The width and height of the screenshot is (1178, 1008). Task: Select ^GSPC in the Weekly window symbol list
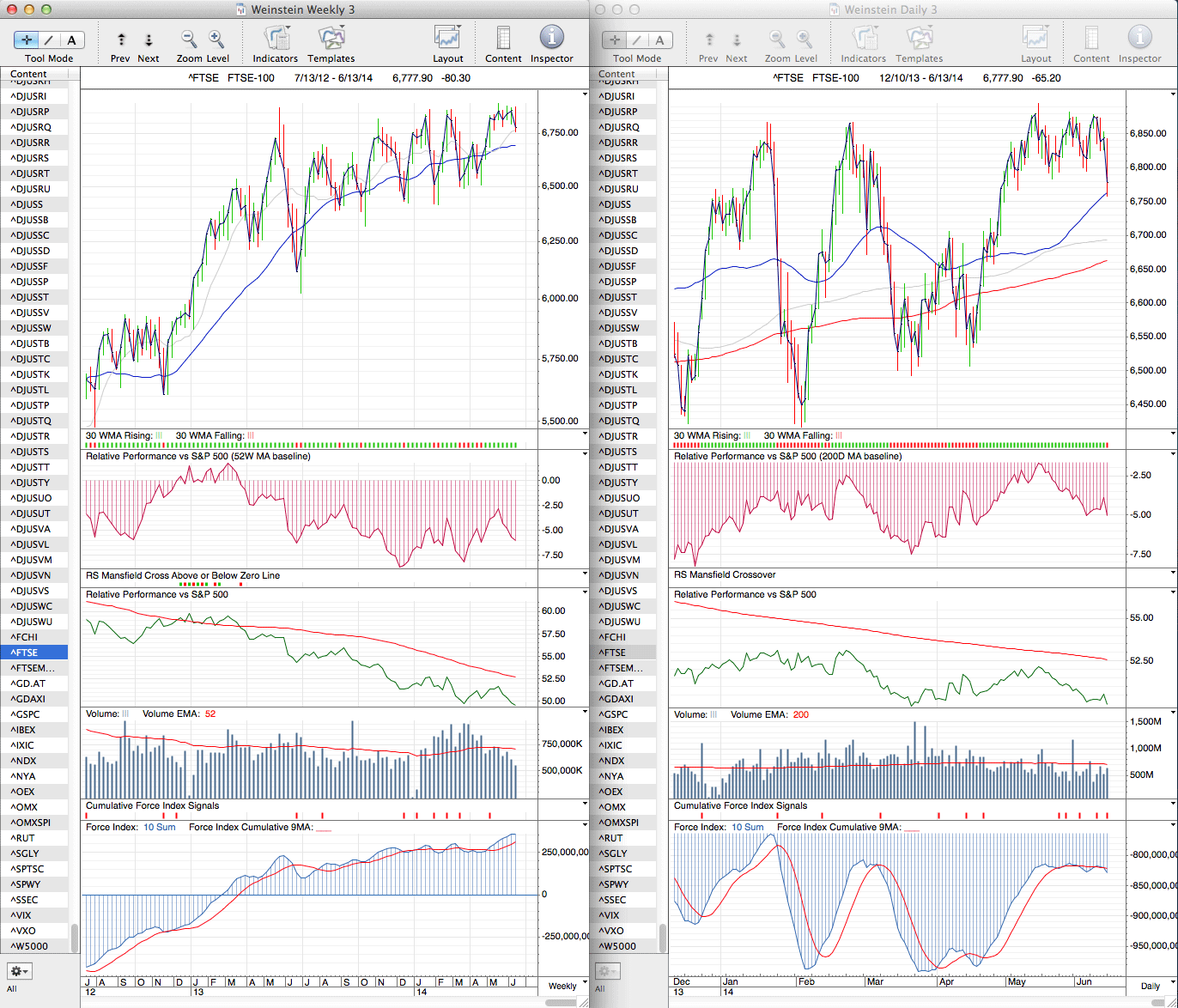(26, 714)
